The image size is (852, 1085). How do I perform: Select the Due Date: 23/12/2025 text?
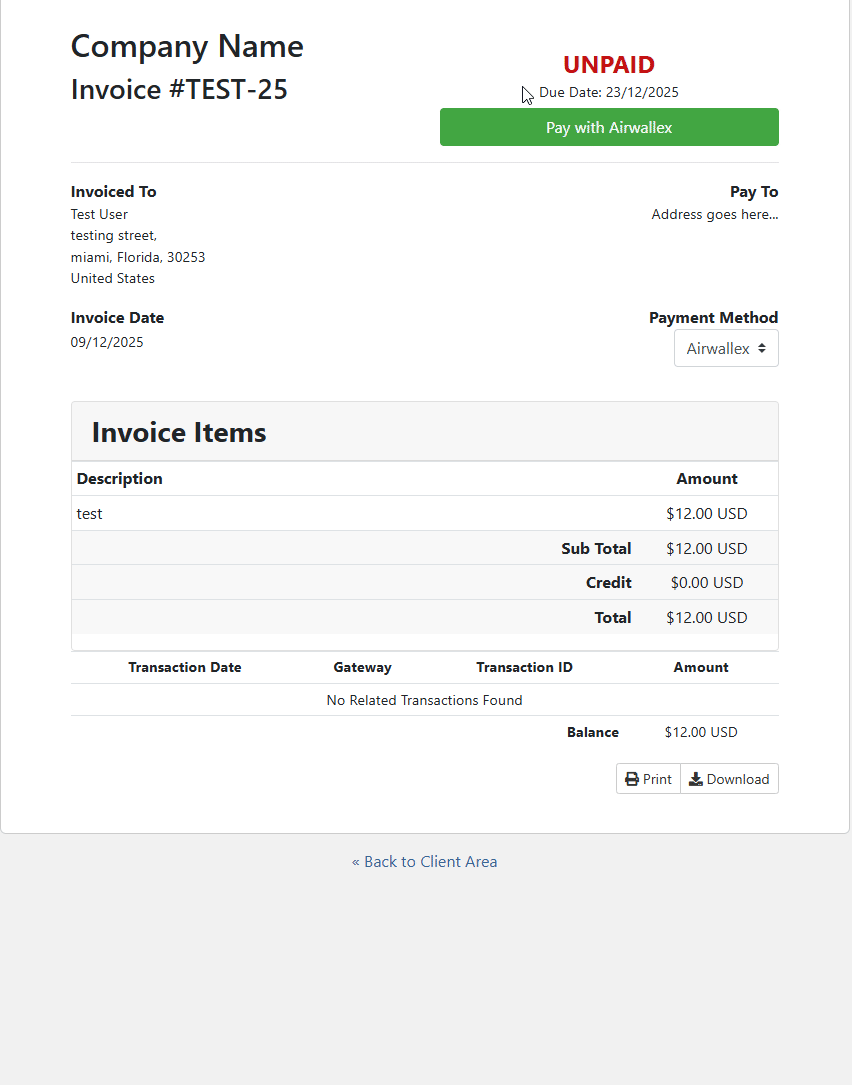point(608,92)
